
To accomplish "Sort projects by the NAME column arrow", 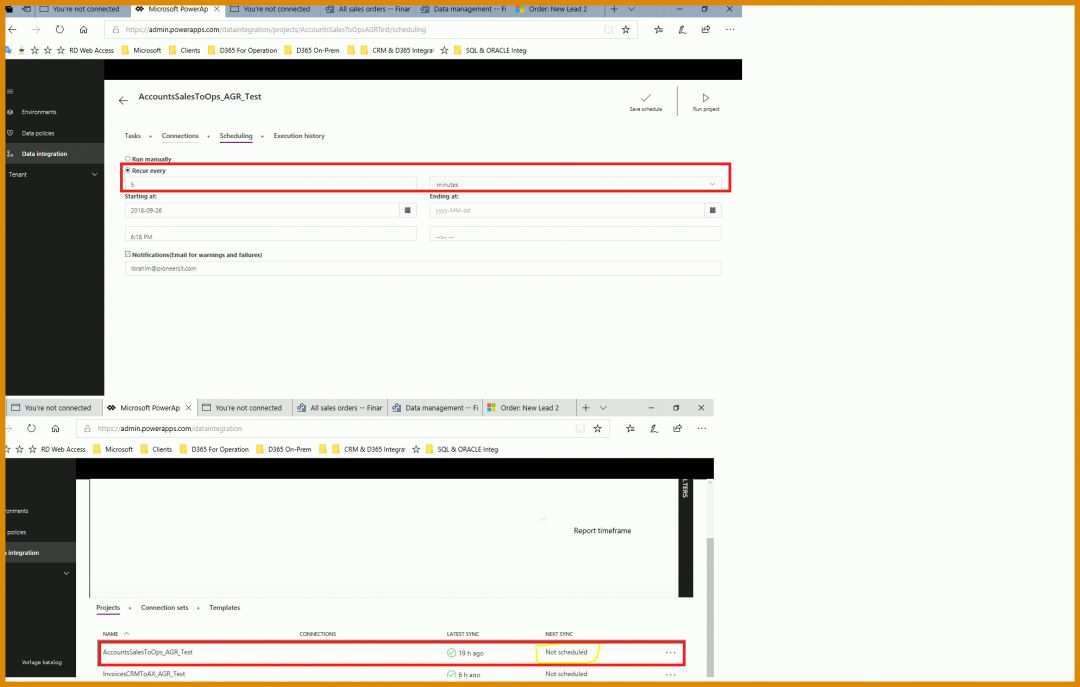I will pyautogui.click(x=127, y=634).
